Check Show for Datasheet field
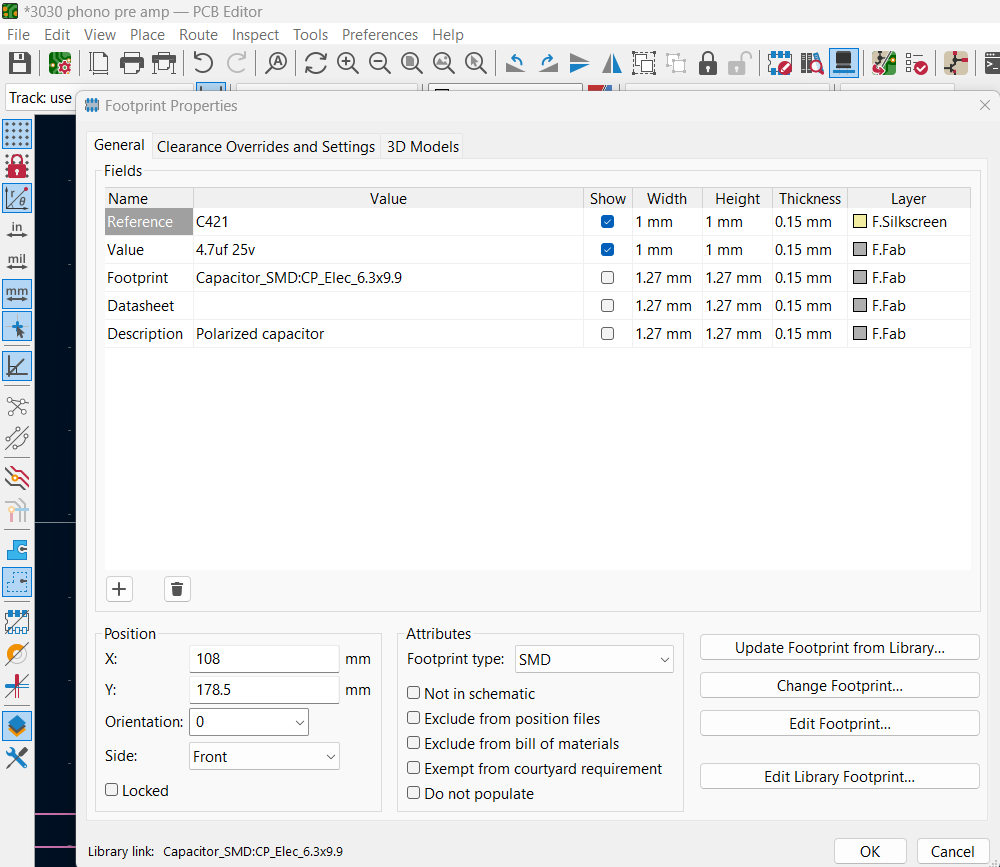 click(x=607, y=306)
